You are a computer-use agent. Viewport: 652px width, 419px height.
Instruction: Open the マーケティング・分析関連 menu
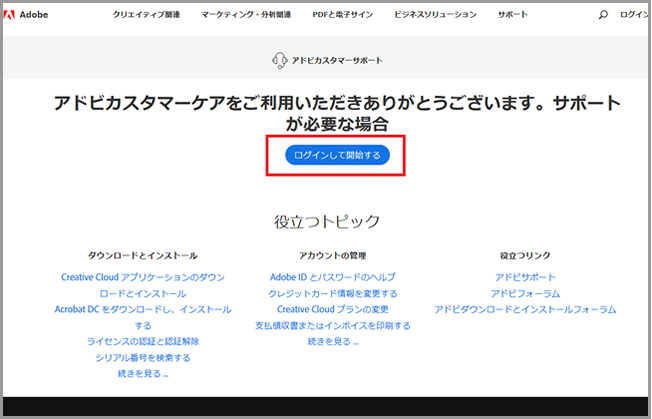coord(246,15)
